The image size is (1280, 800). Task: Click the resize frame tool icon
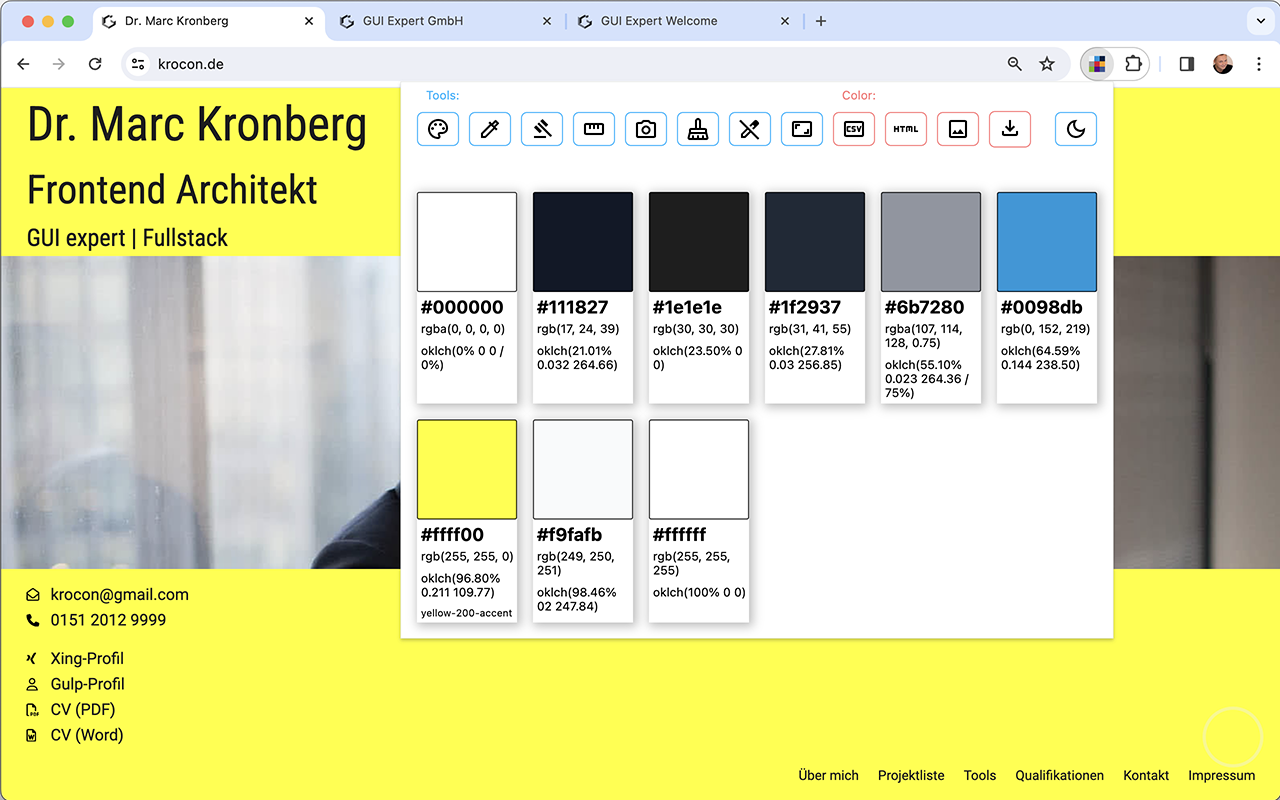(x=802, y=128)
